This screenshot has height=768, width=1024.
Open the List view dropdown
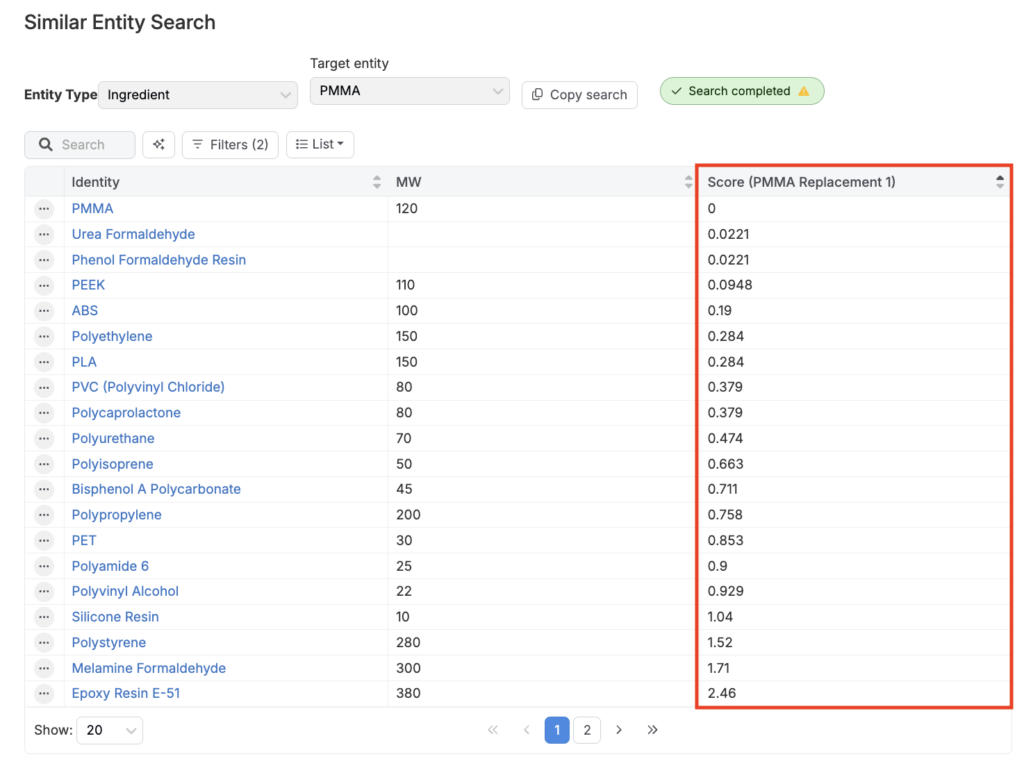[x=320, y=145]
